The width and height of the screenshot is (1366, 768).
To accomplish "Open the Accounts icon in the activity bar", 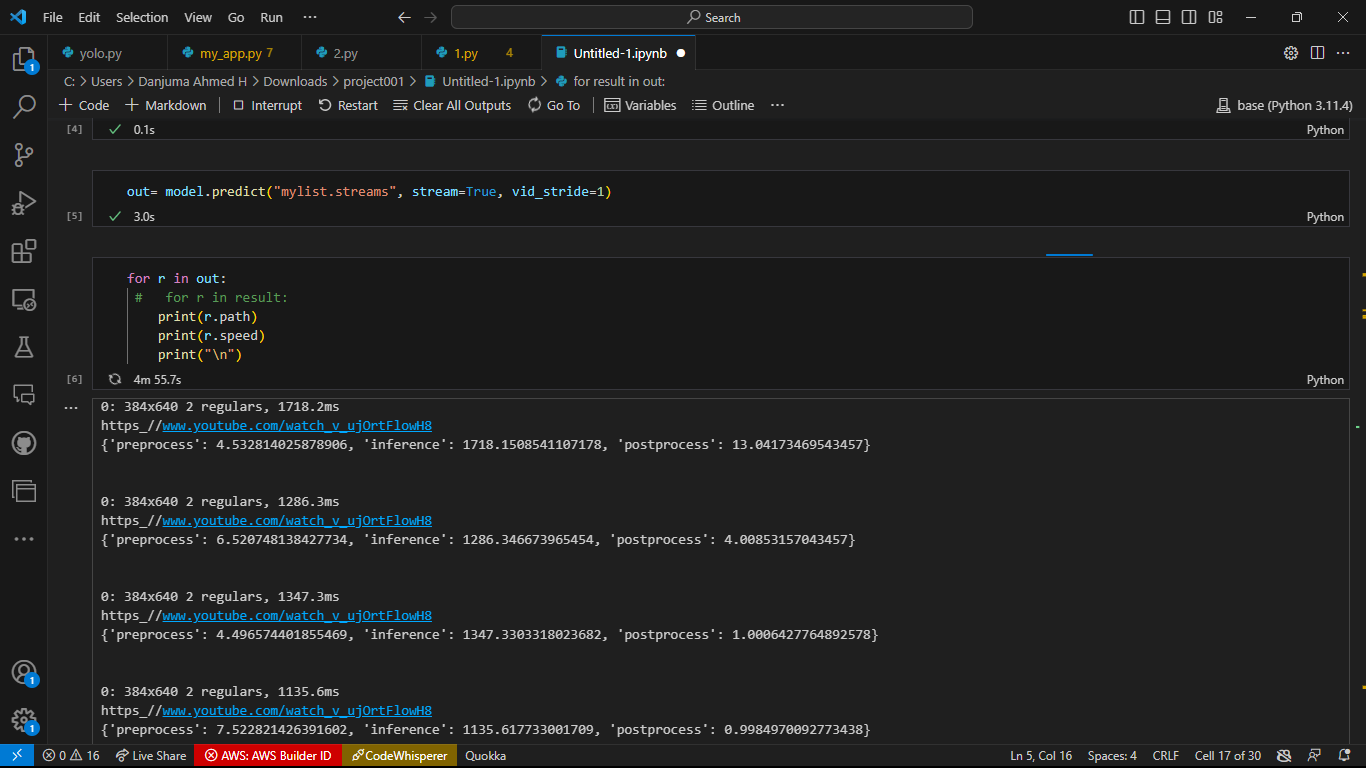I will [24, 672].
